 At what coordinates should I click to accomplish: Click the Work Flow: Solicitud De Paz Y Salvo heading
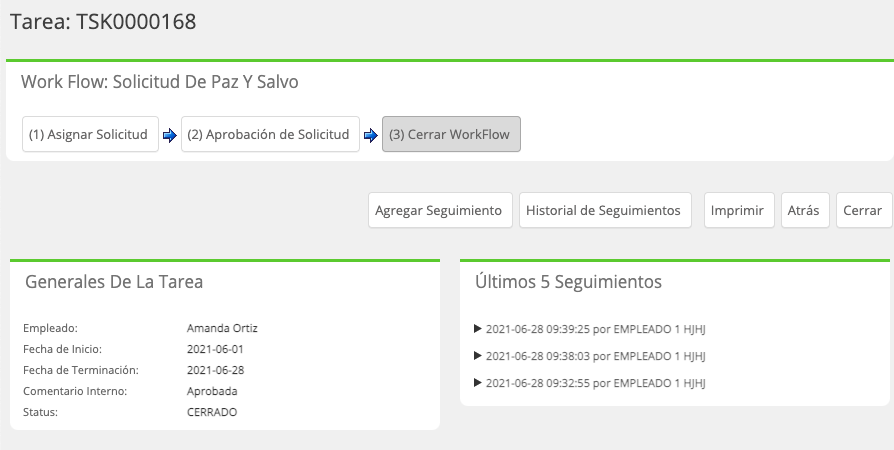(160, 82)
